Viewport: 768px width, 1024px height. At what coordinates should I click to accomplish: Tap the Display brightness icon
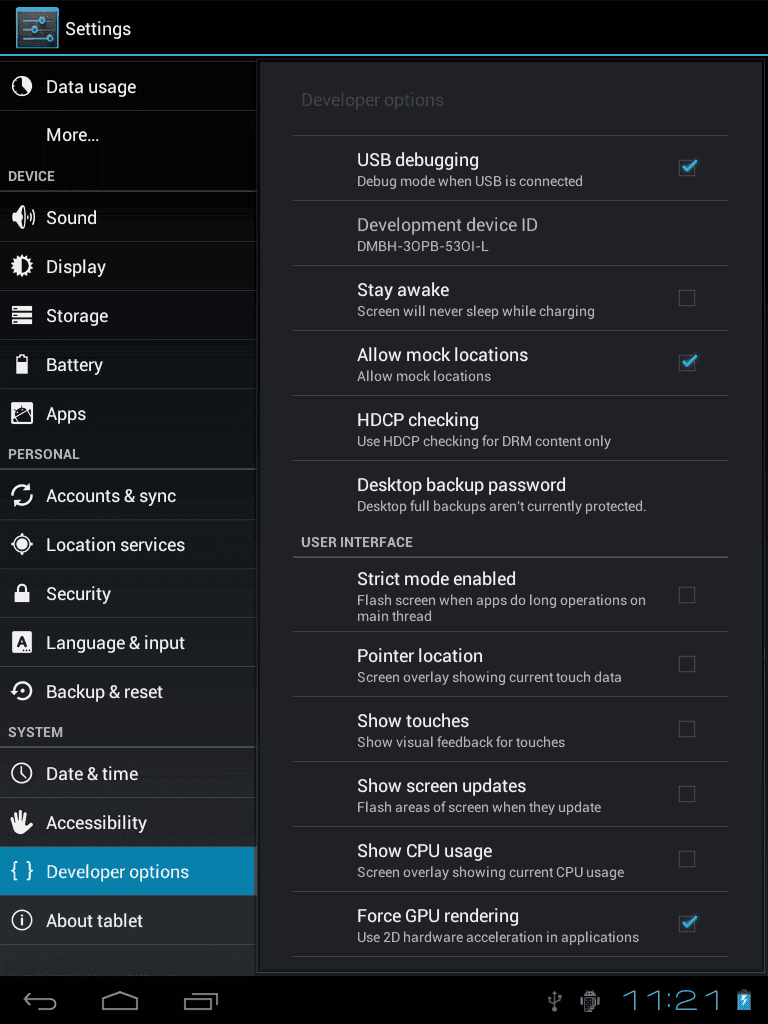[22, 266]
